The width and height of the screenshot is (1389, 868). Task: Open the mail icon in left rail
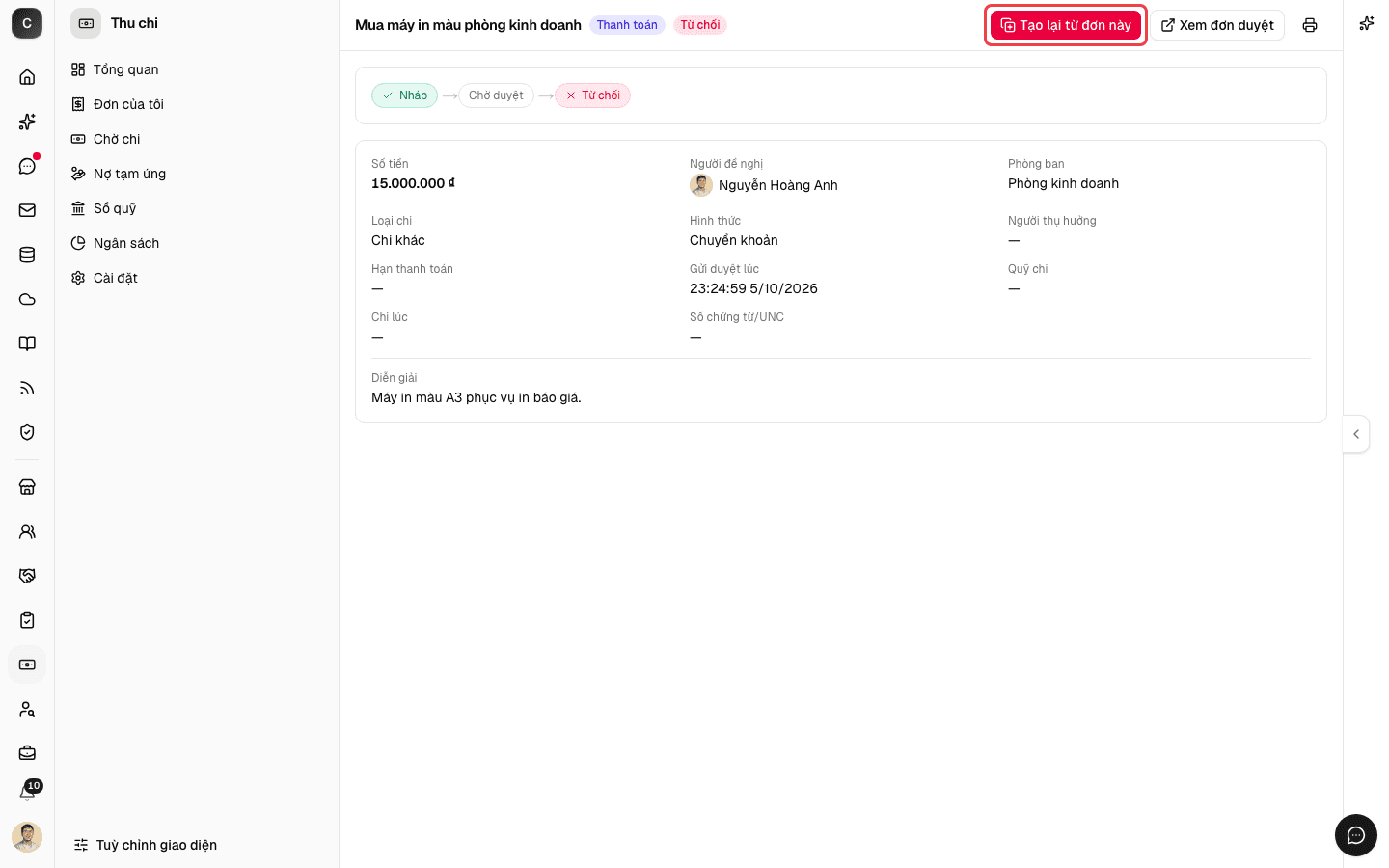click(27, 210)
